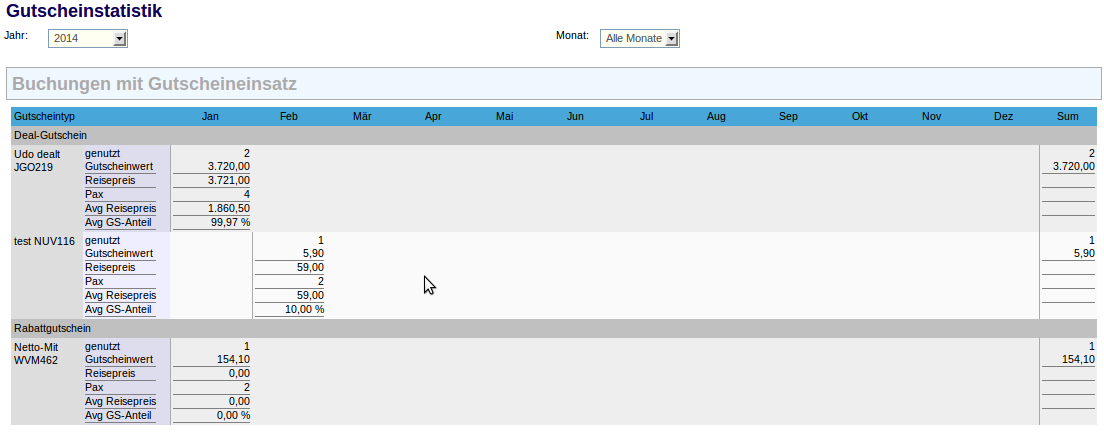Click the Jul column header
Viewport: 1104px width, 435px height.
(x=646, y=117)
